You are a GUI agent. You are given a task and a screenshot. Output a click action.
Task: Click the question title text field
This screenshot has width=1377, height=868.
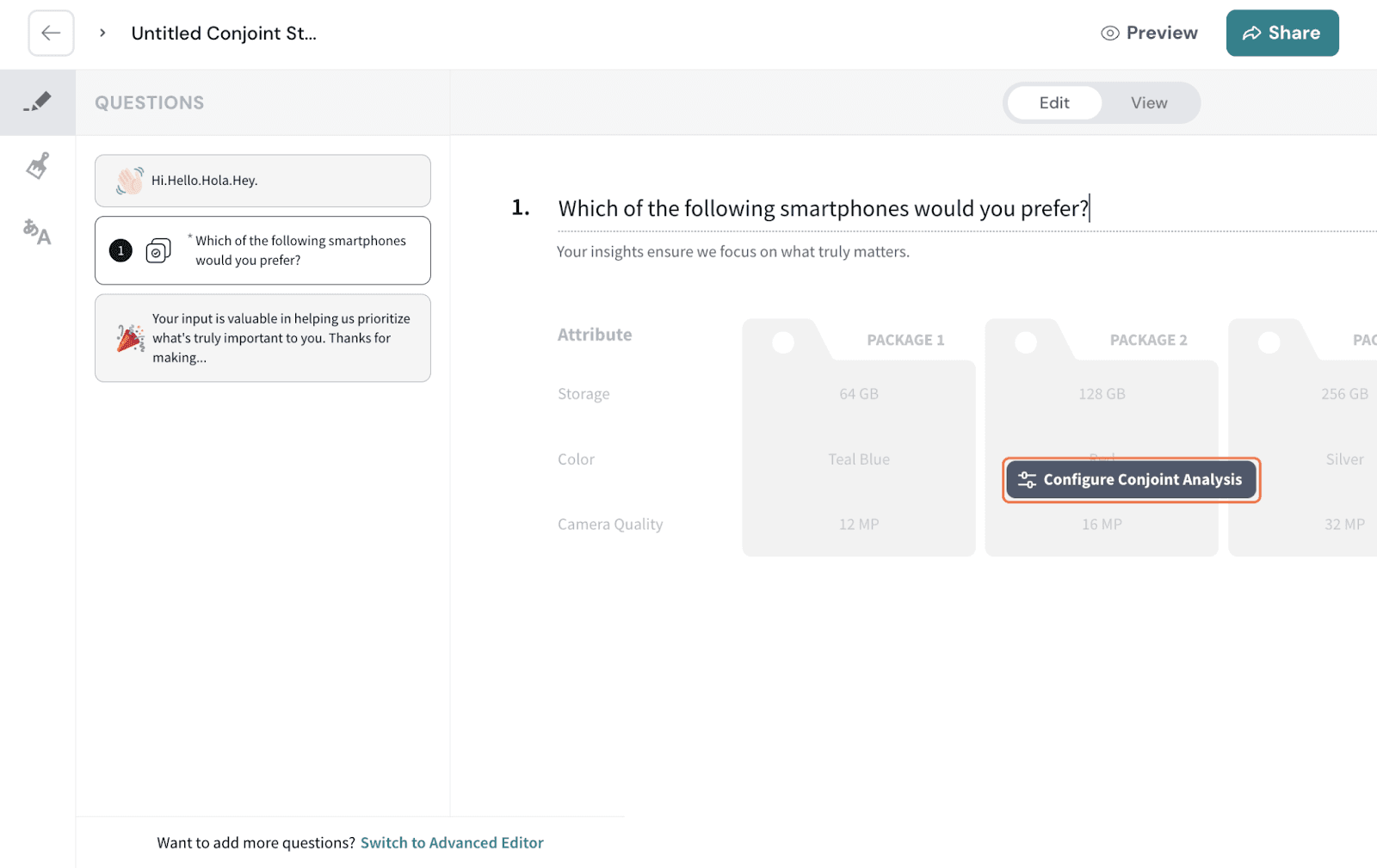pyautogui.click(x=823, y=209)
